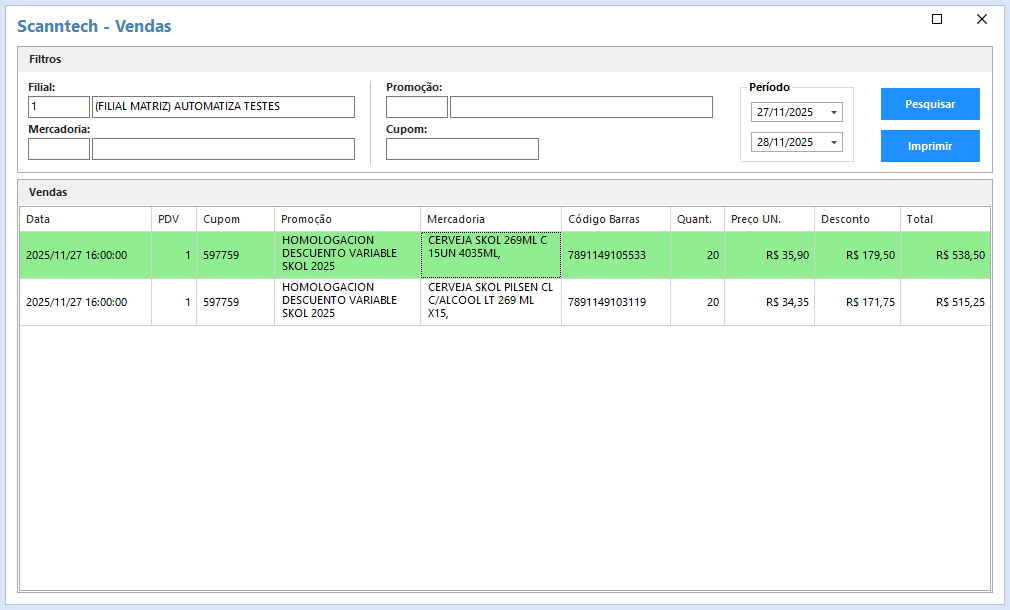Click the Desconto column header
1010x610 pixels.
click(x=857, y=219)
